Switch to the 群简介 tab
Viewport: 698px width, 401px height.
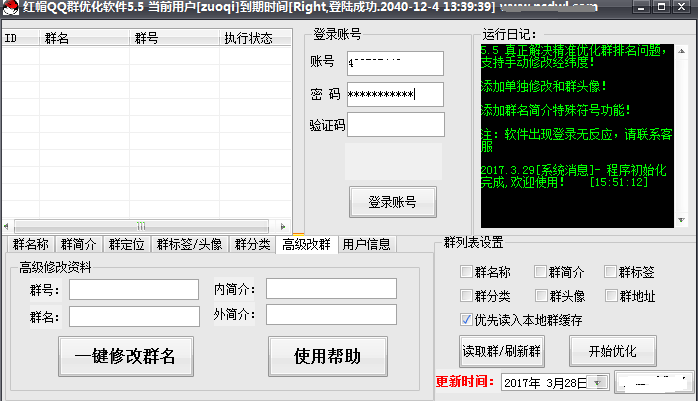click(x=78, y=244)
